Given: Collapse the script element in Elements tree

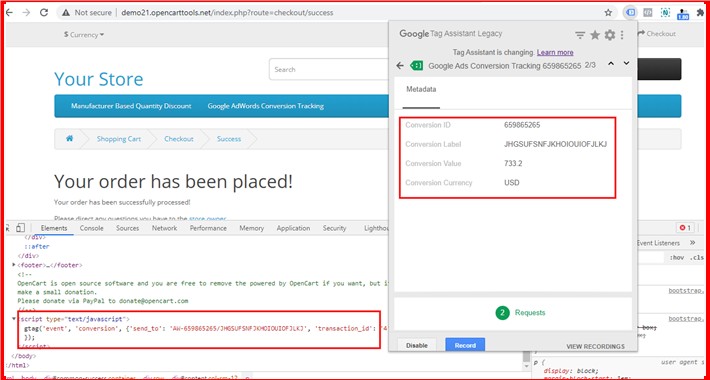Looking at the screenshot, I should (14, 319).
